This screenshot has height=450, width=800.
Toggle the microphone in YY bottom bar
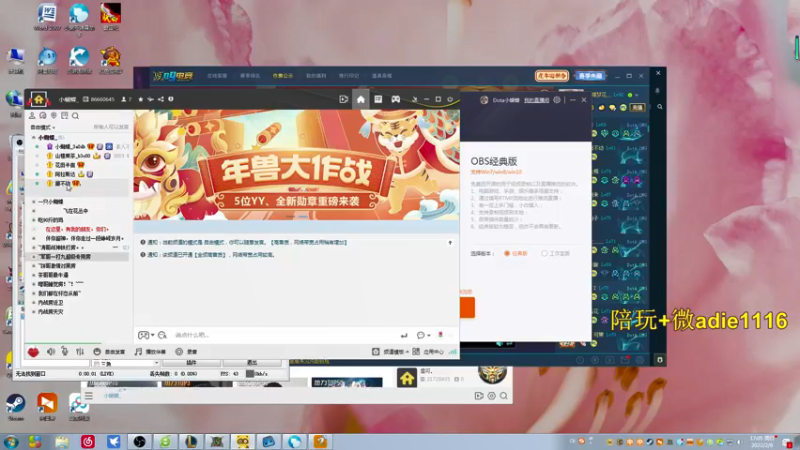click(65, 352)
